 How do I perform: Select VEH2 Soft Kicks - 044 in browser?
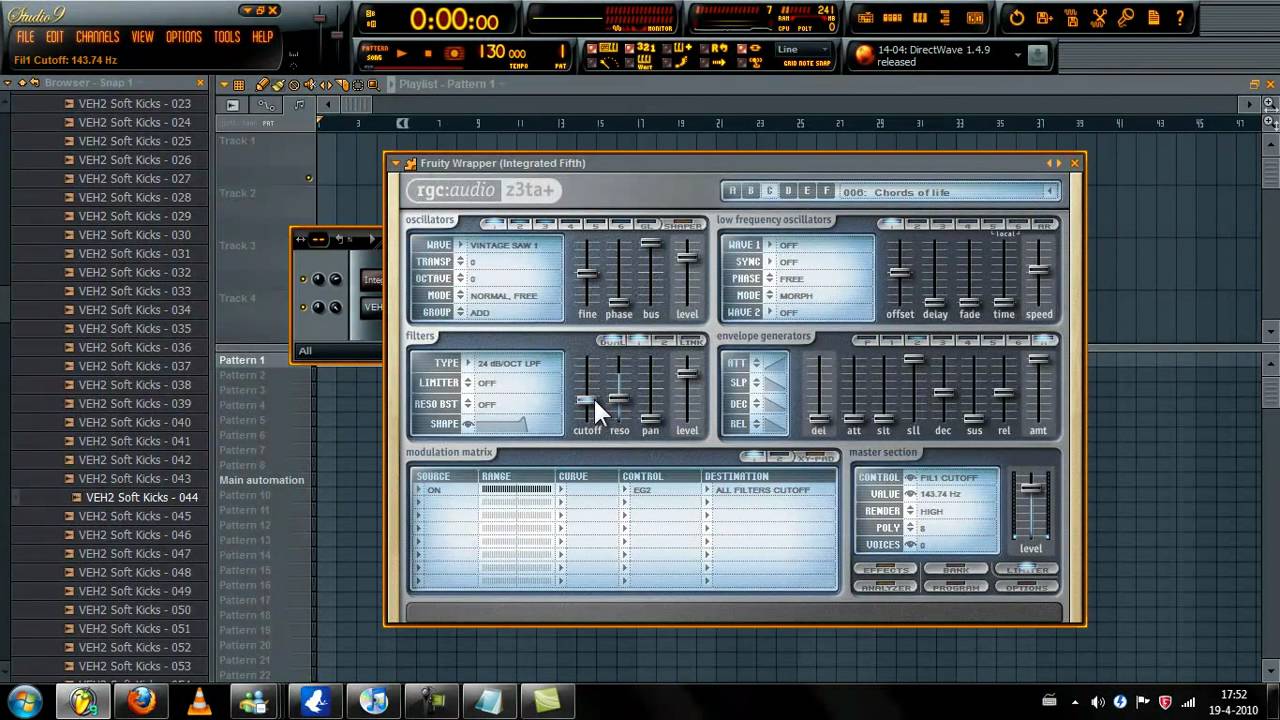tap(142, 497)
